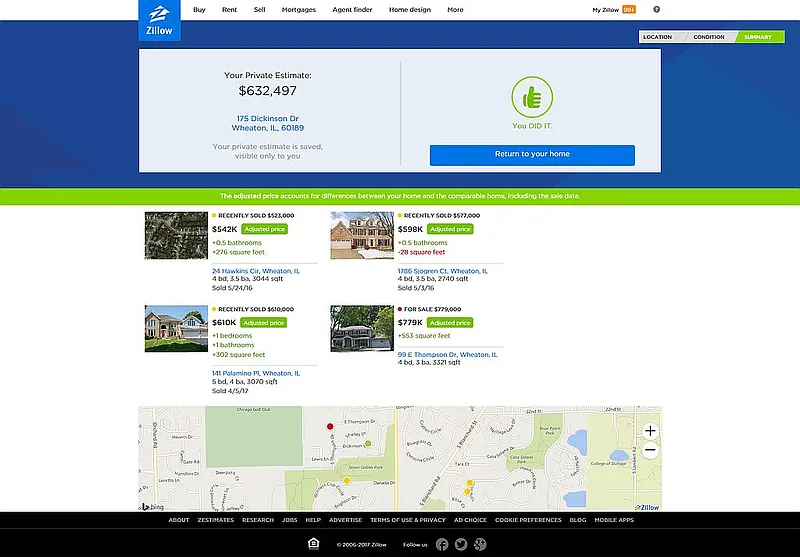Click Adjusted price badge next to $610K
The height and width of the screenshot is (557, 800).
point(263,322)
